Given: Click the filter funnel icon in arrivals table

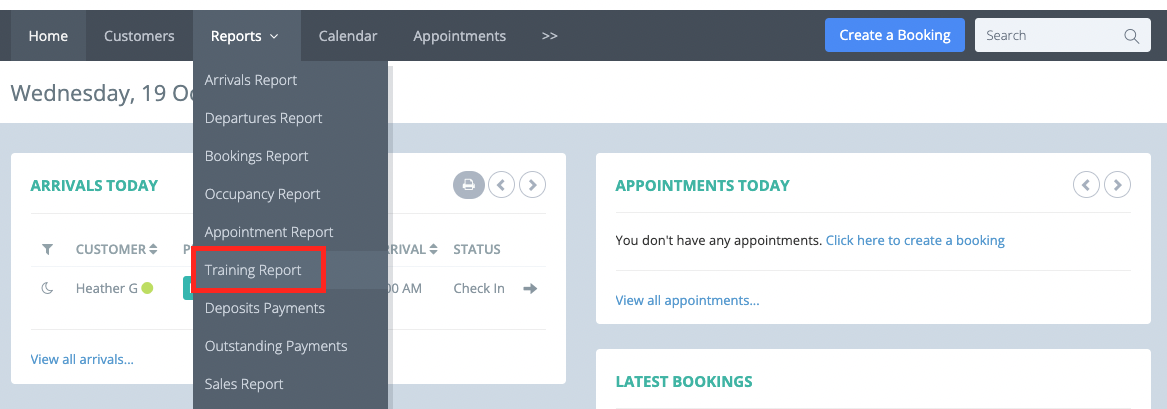Looking at the screenshot, I should click(x=48, y=249).
